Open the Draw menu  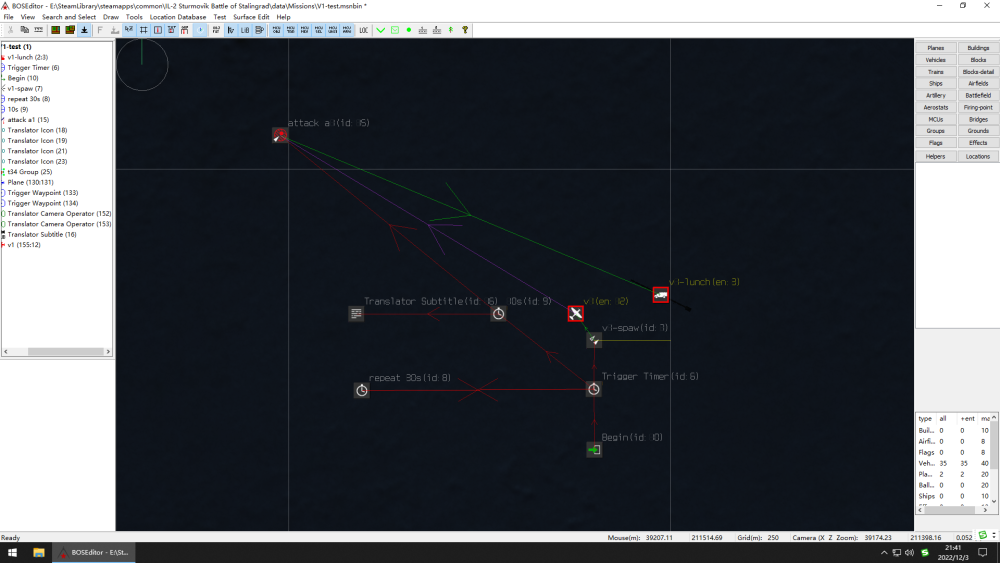click(x=111, y=17)
